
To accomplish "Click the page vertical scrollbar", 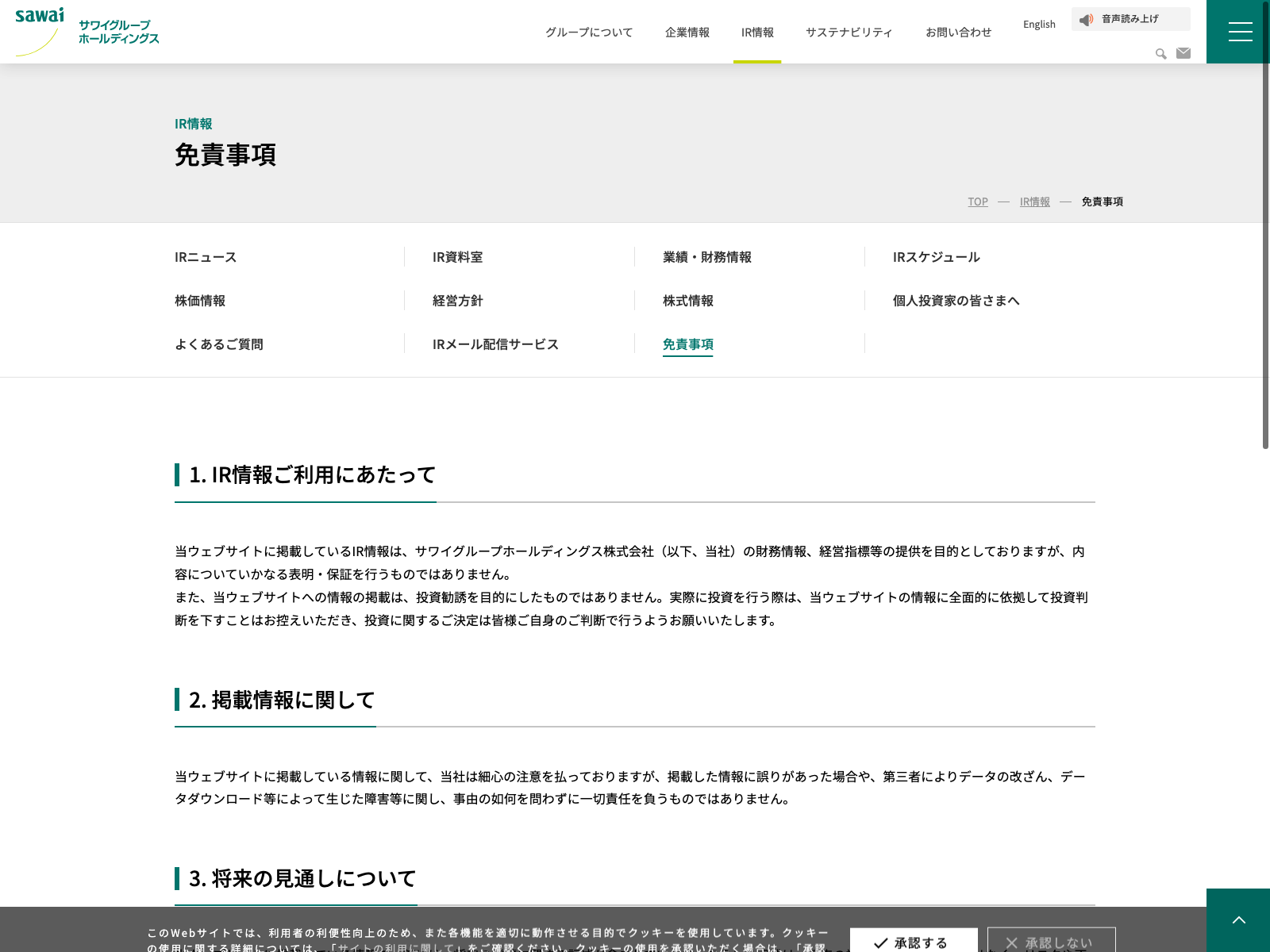I will (1265, 238).
